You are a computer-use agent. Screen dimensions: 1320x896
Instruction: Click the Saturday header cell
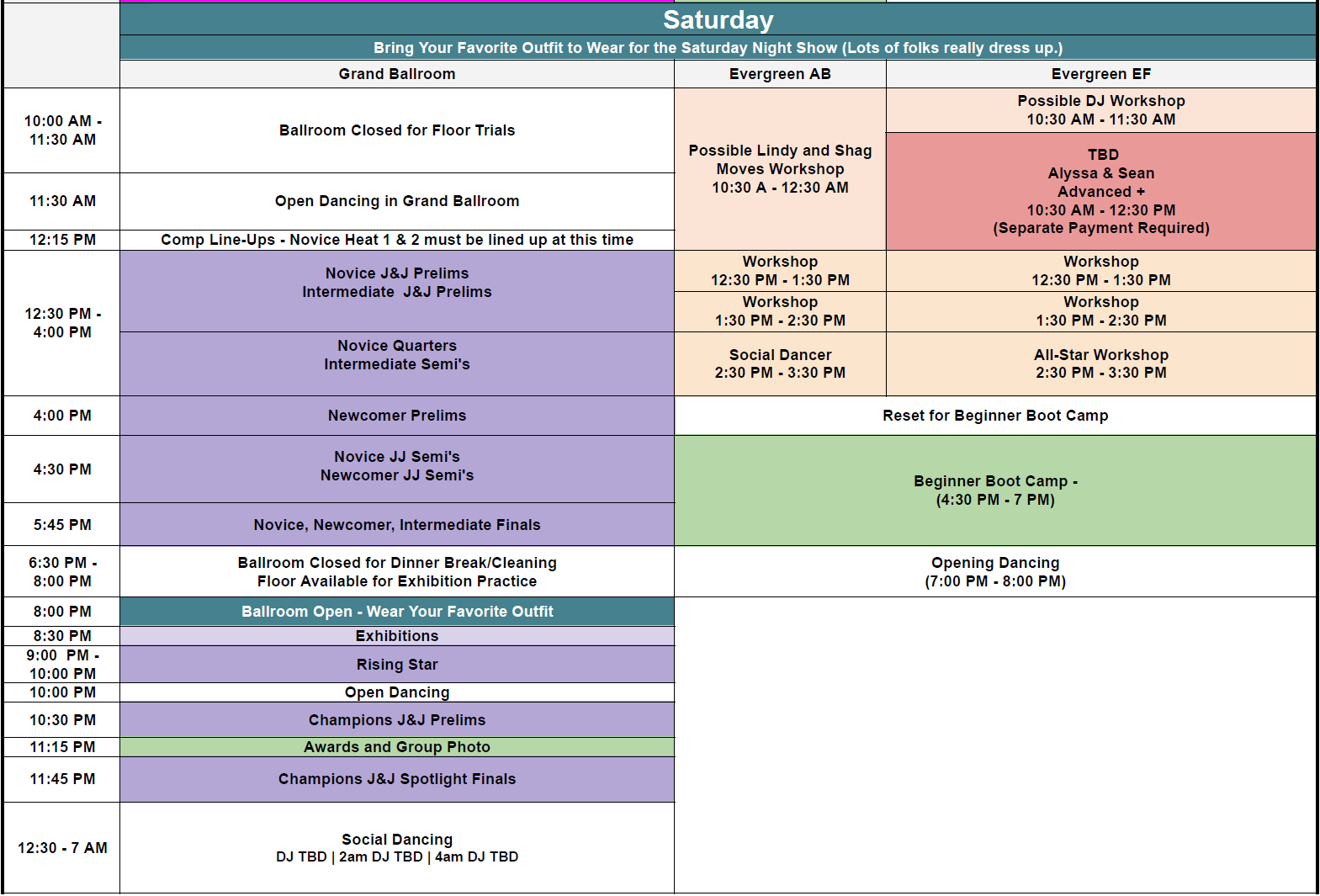point(718,19)
